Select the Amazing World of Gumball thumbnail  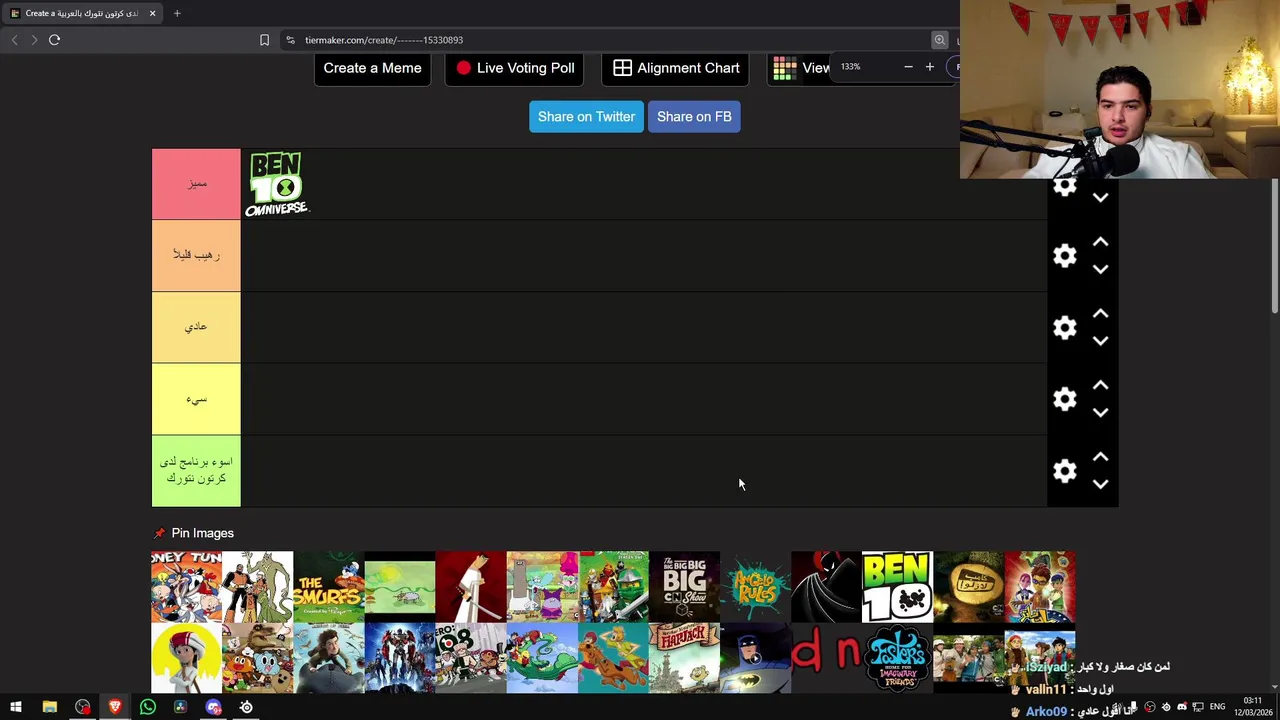[x=258, y=658]
